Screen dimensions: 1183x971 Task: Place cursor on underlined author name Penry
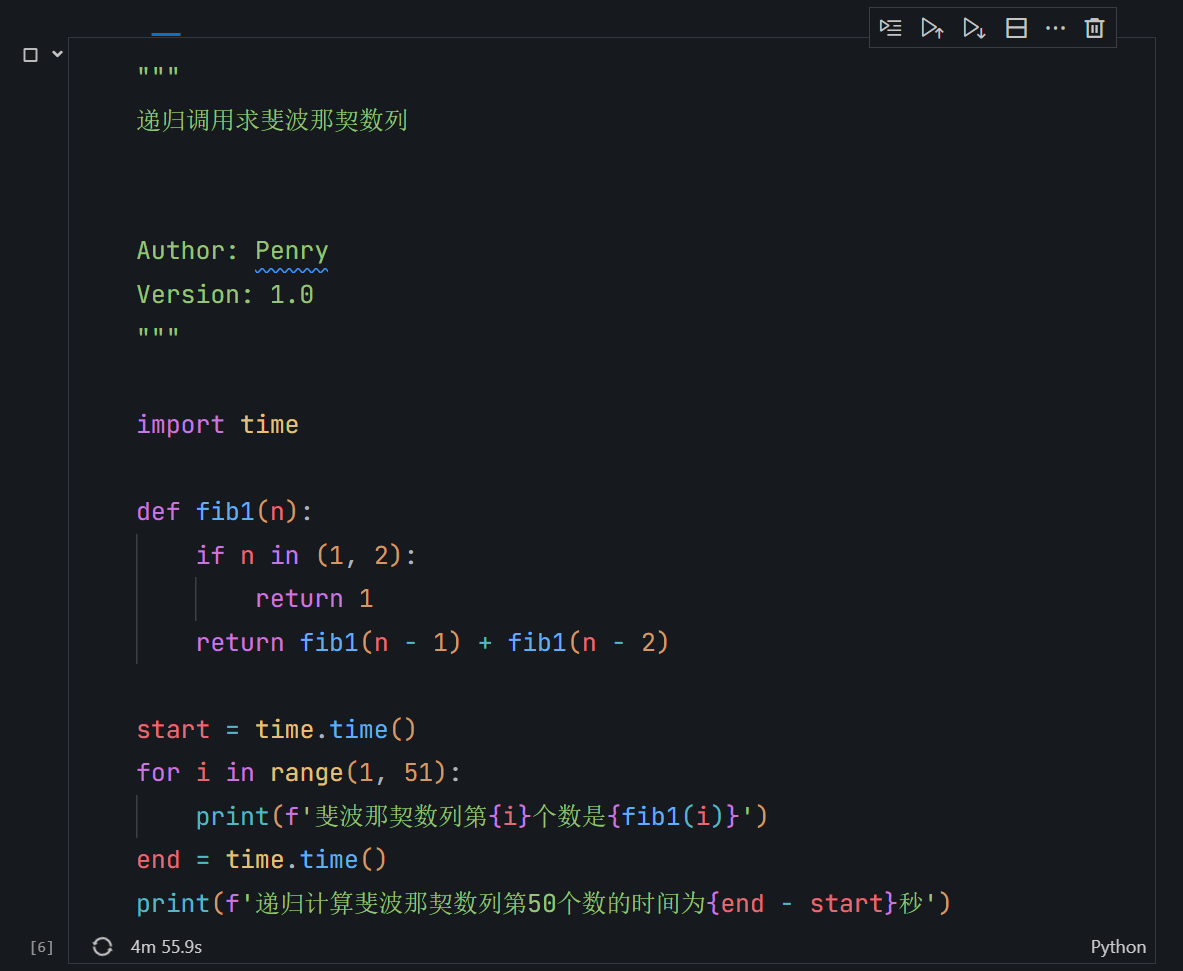(x=291, y=251)
